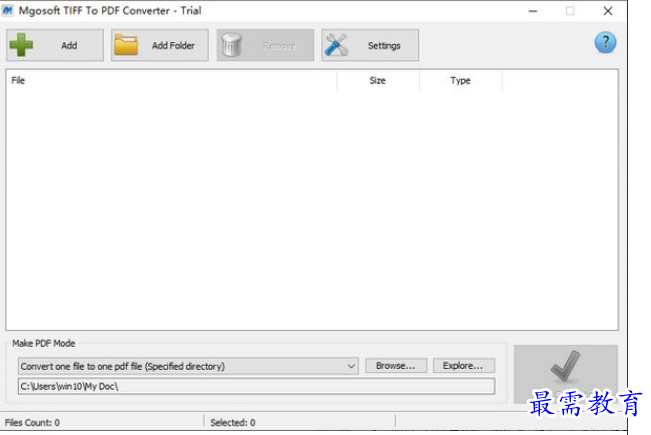
Task: Sort by the Type column header
Action: pos(460,81)
